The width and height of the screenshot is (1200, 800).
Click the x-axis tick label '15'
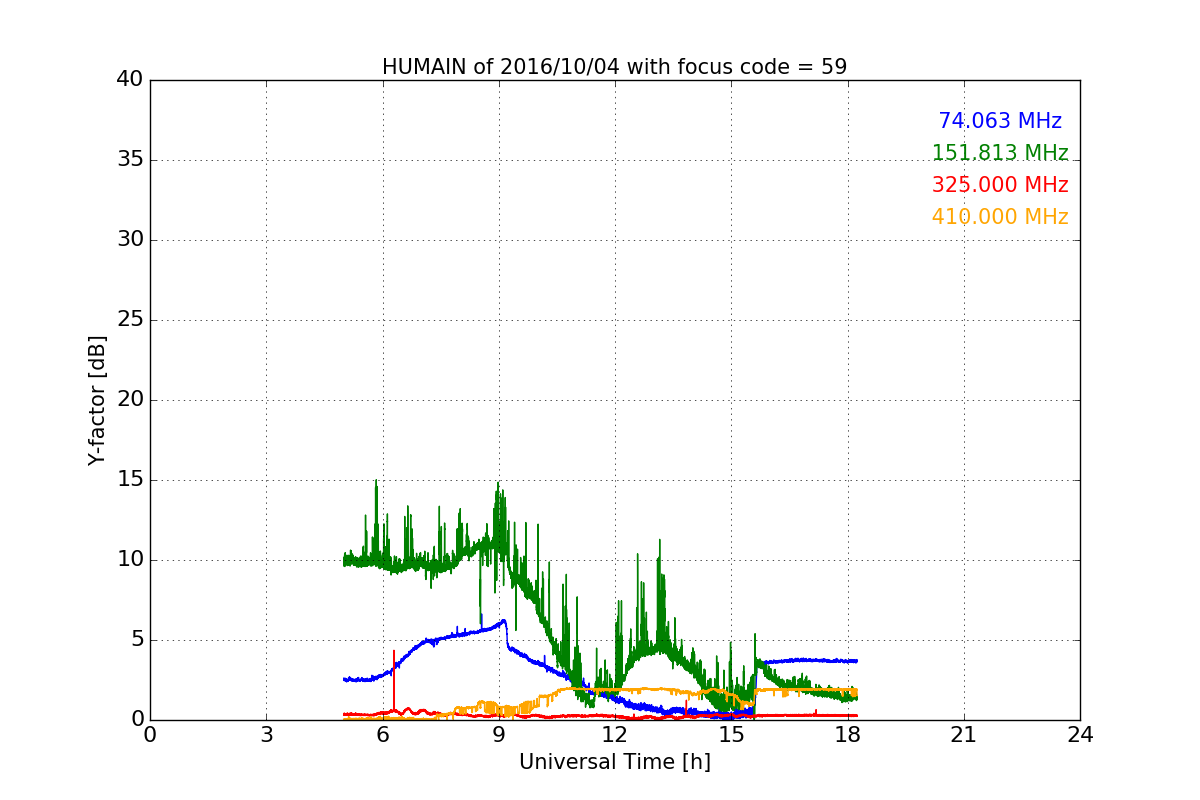coord(731,735)
